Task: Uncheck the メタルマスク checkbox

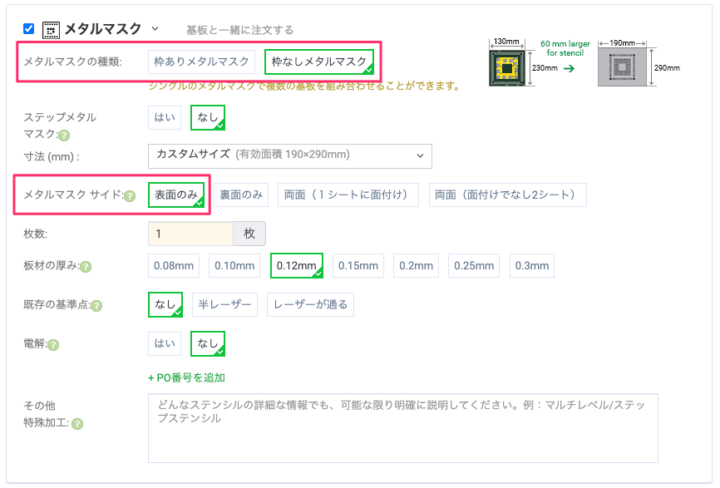Action: (x=28, y=29)
